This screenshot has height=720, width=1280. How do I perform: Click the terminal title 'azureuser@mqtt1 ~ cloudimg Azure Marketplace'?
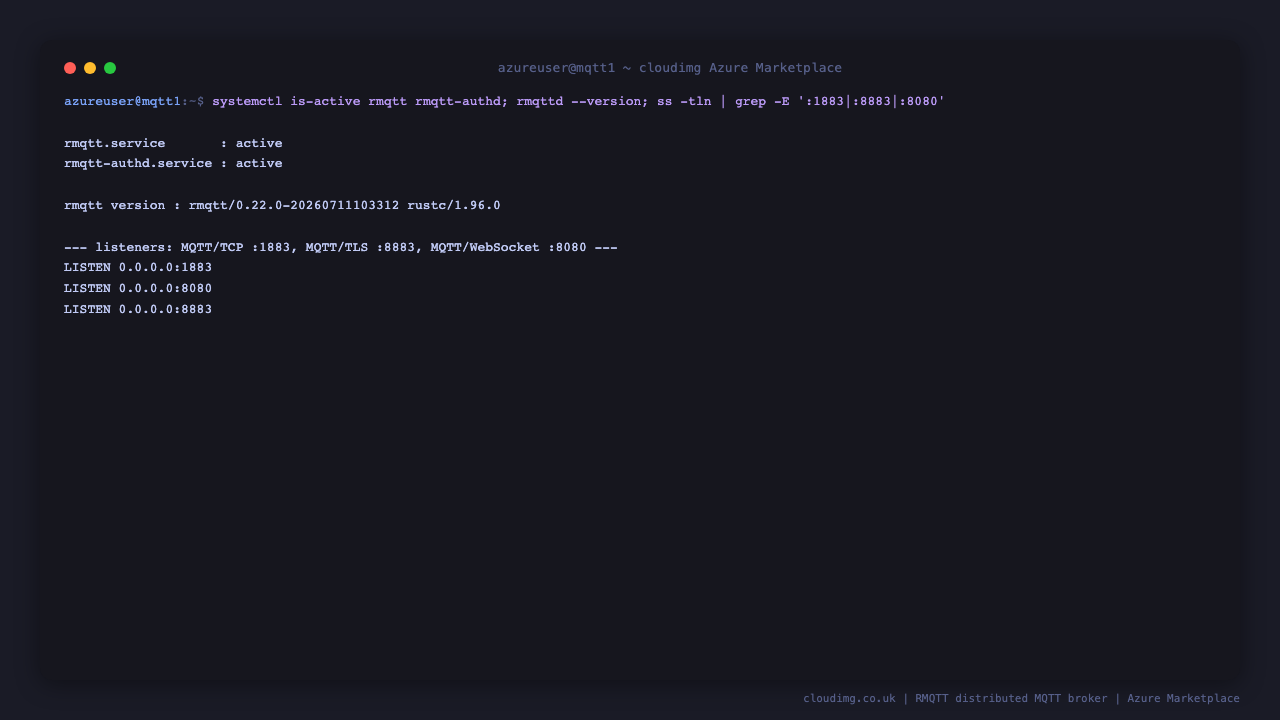point(670,68)
